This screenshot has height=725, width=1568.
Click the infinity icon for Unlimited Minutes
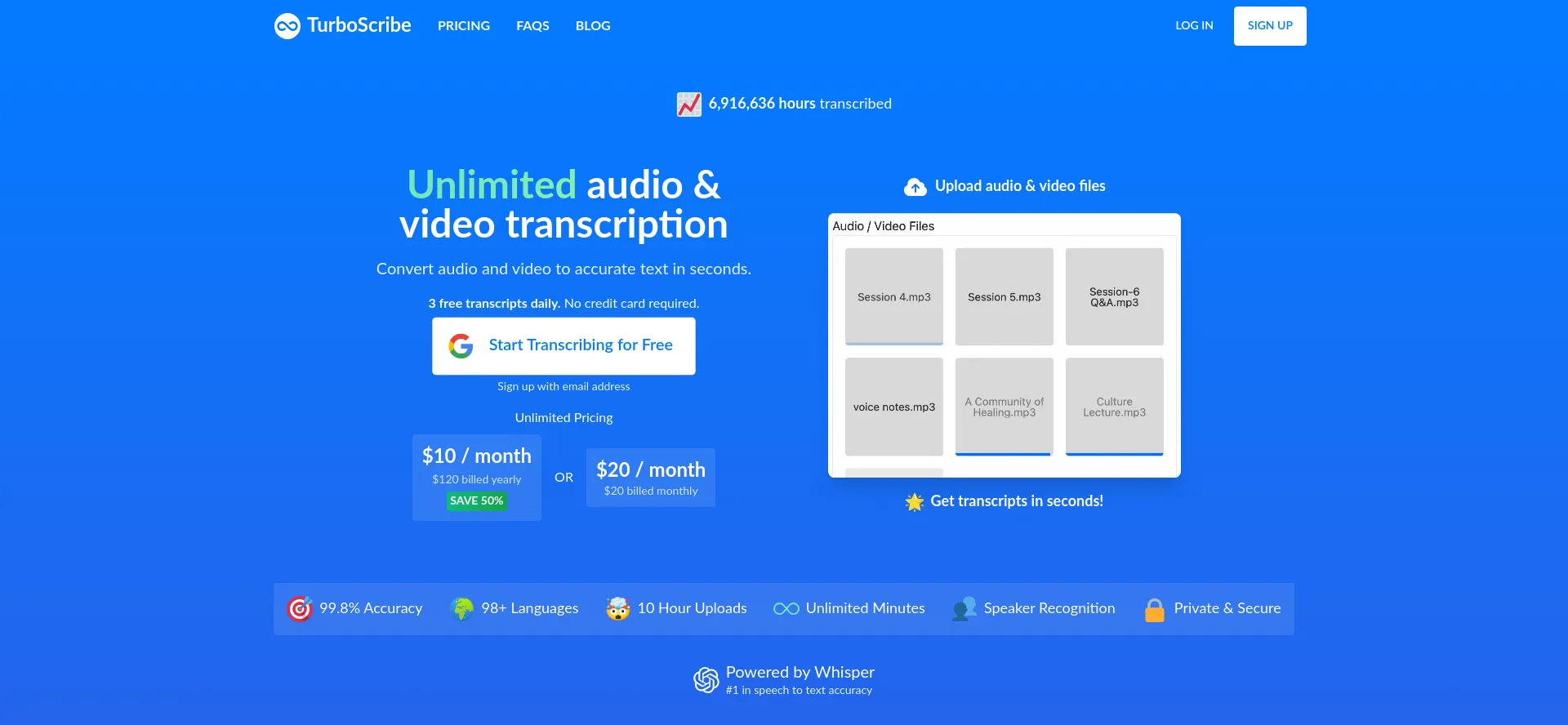(x=786, y=609)
